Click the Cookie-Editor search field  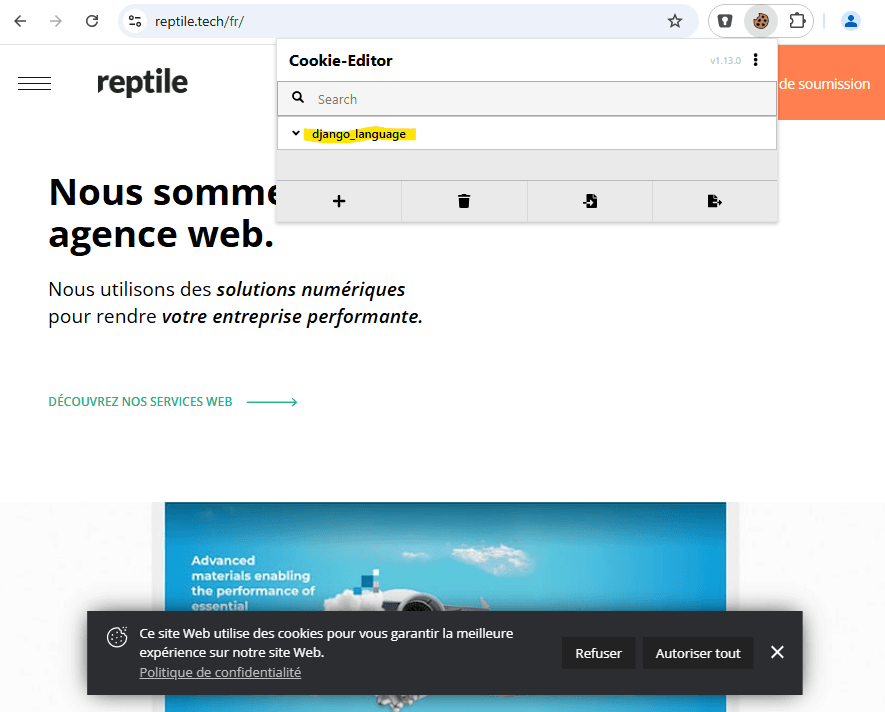click(x=450, y=98)
